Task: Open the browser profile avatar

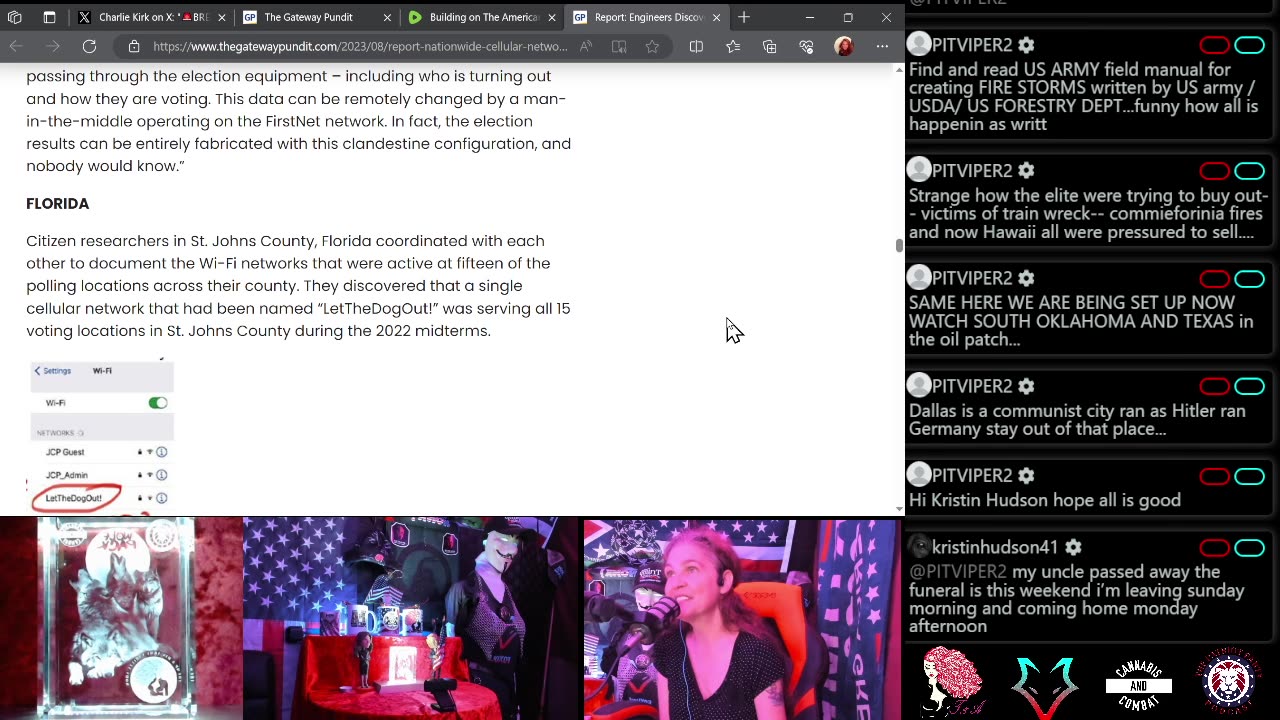Action: tap(844, 46)
